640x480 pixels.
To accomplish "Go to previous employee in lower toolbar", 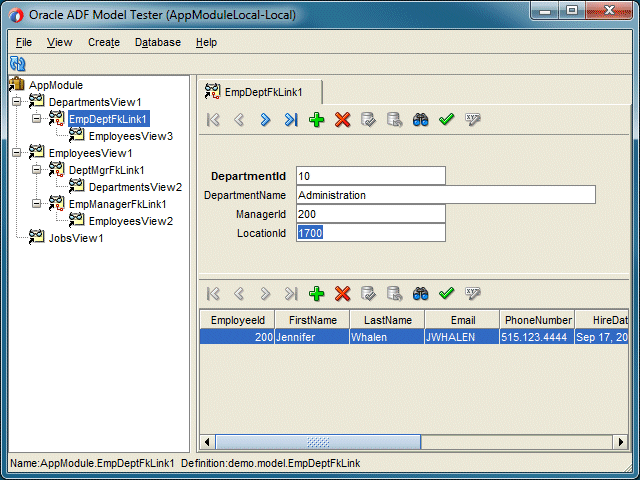I will click(x=240, y=293).
